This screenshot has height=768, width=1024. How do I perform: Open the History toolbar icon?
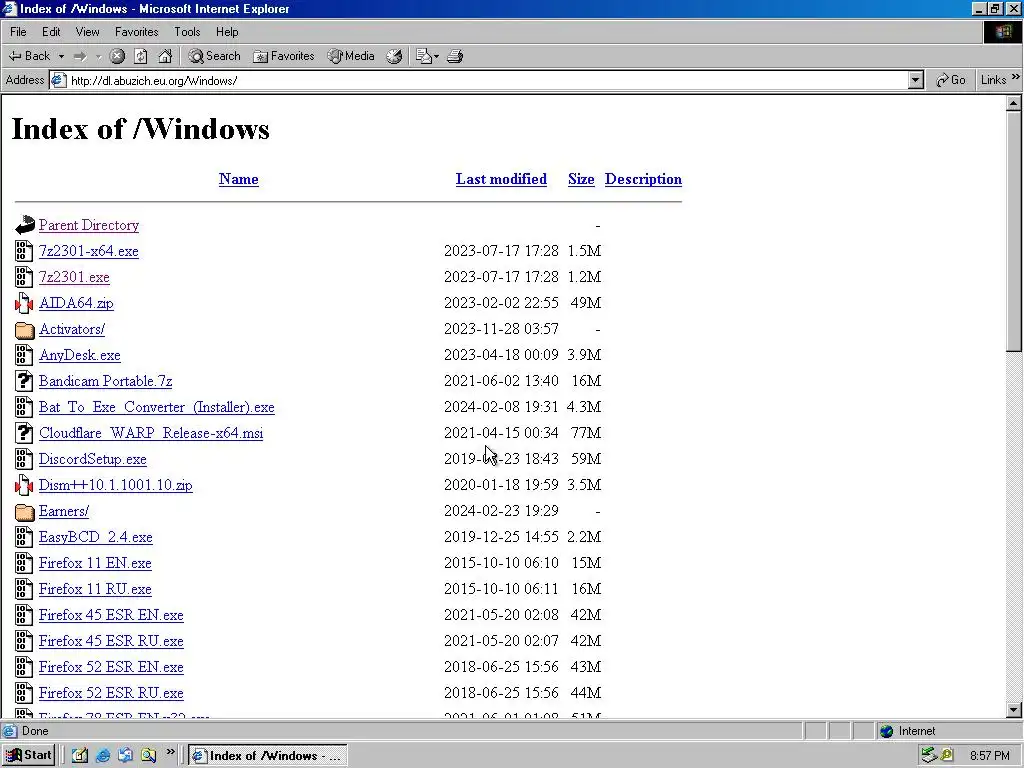point(394,56)
